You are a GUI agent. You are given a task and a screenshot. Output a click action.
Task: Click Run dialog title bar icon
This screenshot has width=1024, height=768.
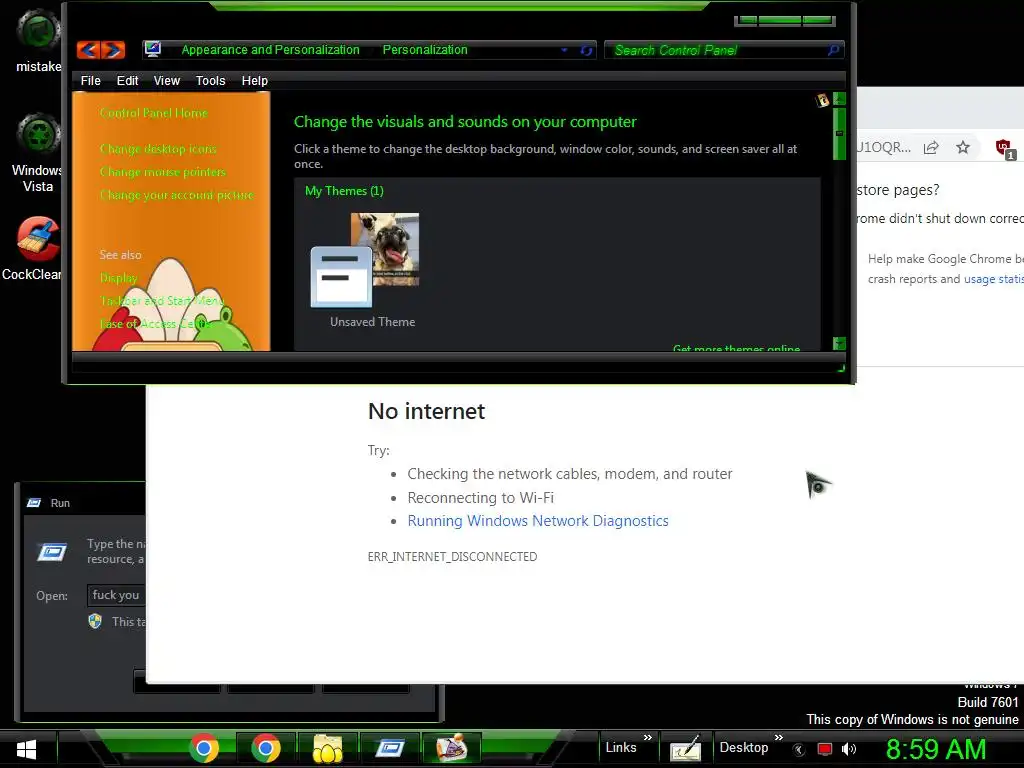(x=34, y=503)
